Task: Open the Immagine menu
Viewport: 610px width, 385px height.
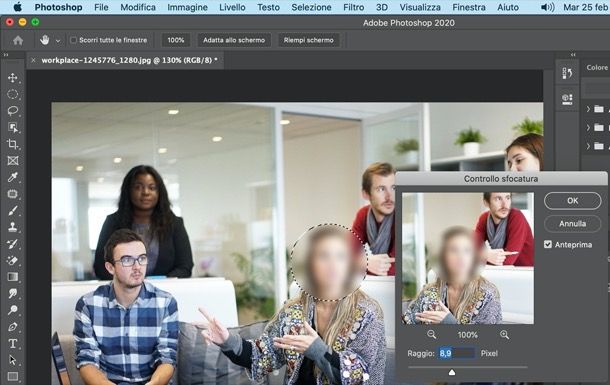Action: pyautogui.click(x=188, y=7)
